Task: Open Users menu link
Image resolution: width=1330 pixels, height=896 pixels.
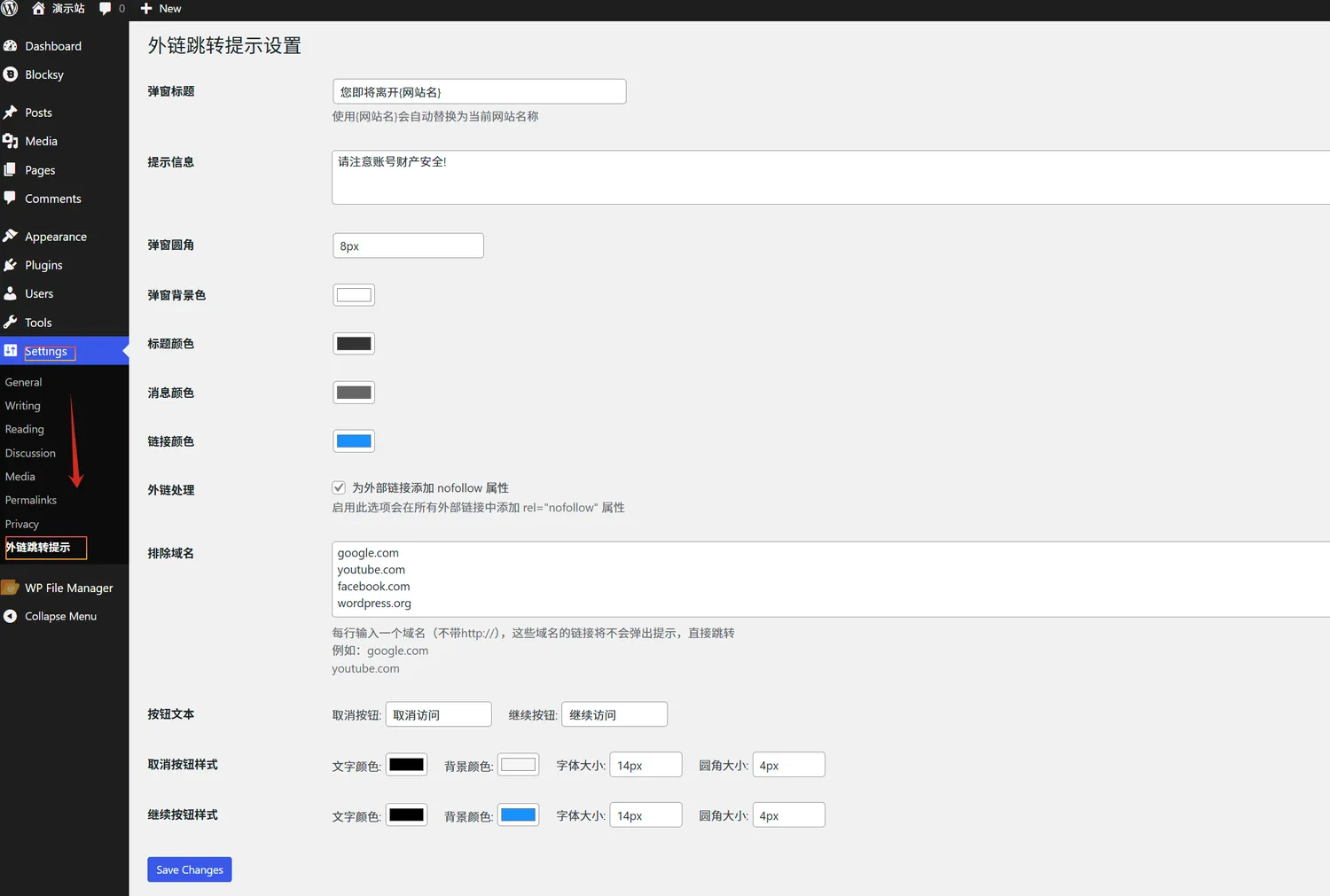Action: tap(39, 293)
